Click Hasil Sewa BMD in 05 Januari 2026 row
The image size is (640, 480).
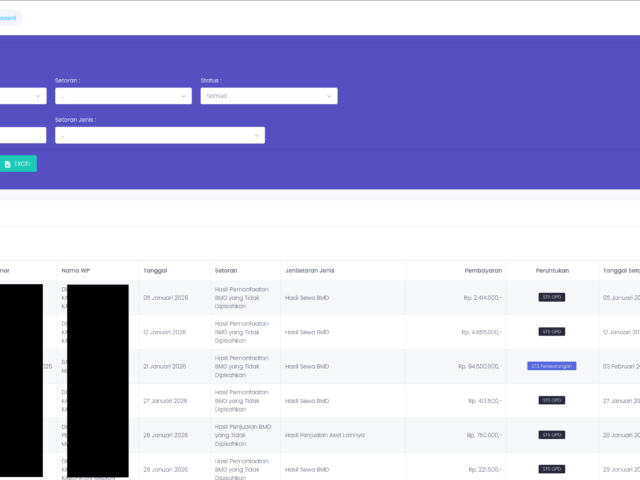click(307, 298)
